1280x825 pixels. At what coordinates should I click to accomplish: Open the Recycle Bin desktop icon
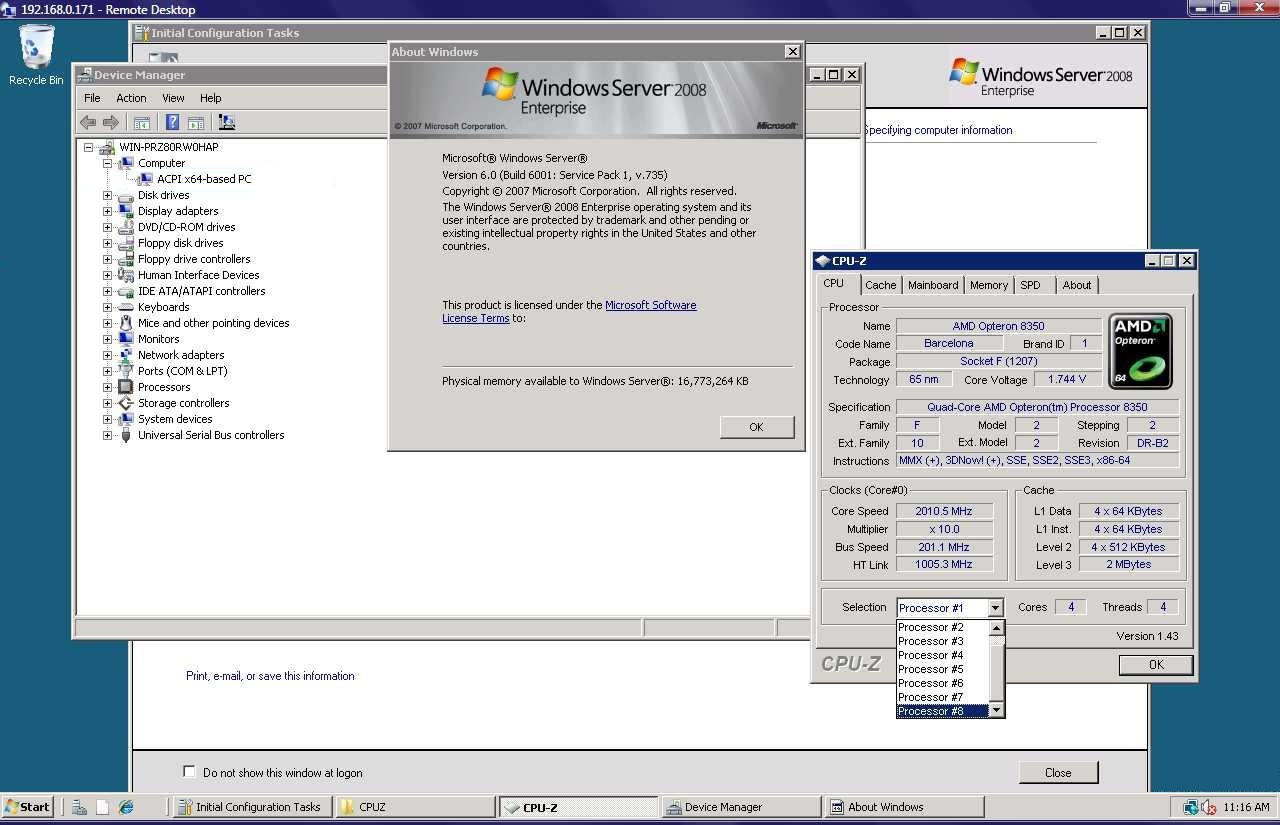pos(36,55)
